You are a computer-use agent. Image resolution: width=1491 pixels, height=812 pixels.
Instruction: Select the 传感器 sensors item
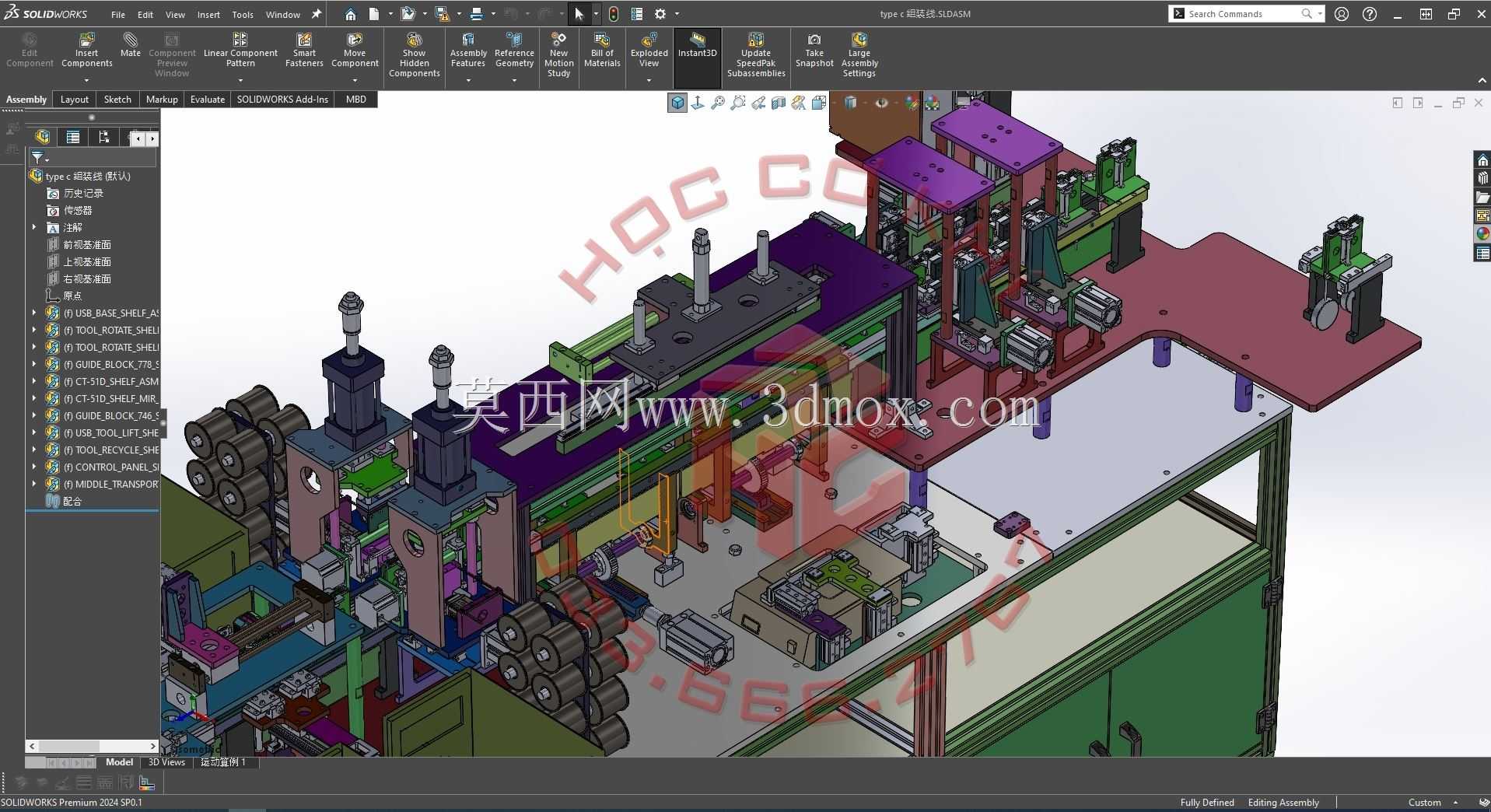(78, 210)
